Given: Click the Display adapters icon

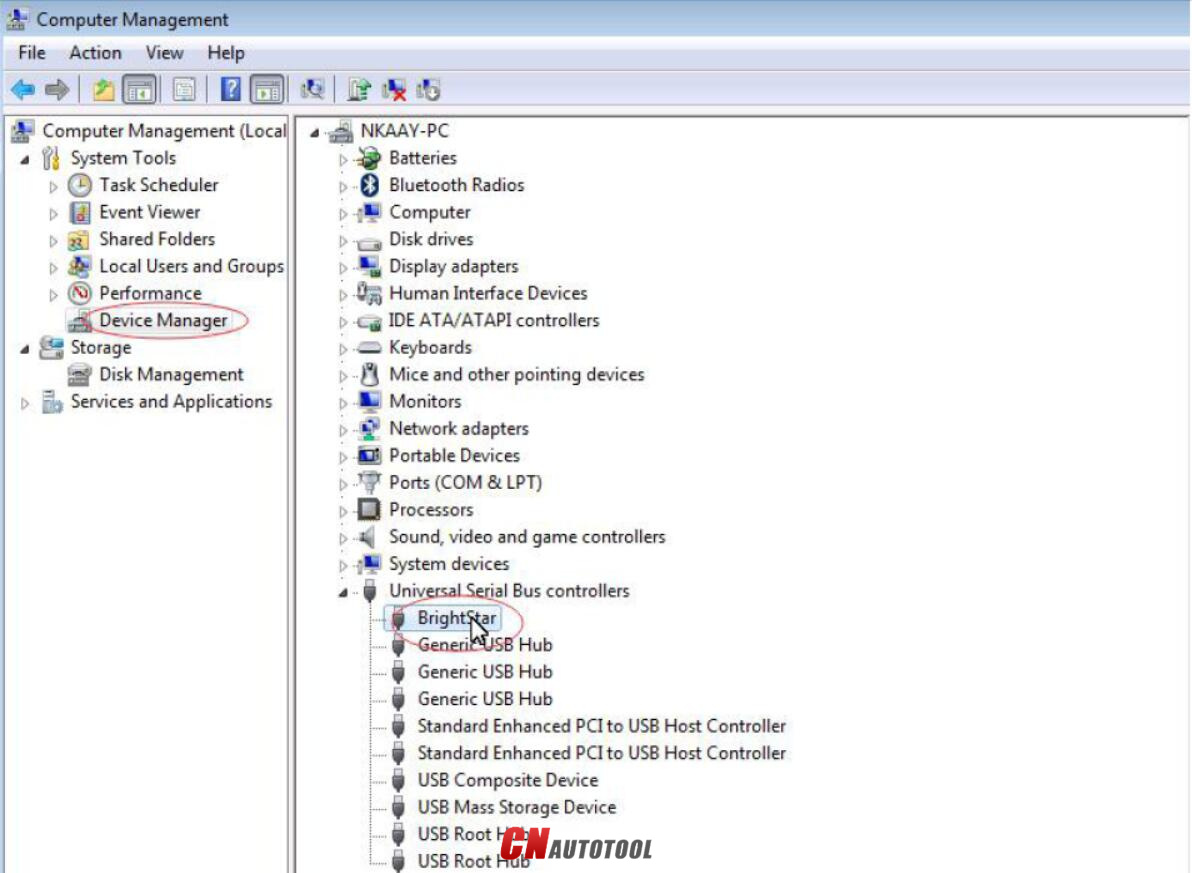Looking at the screenshot, I should coord(369,266).
